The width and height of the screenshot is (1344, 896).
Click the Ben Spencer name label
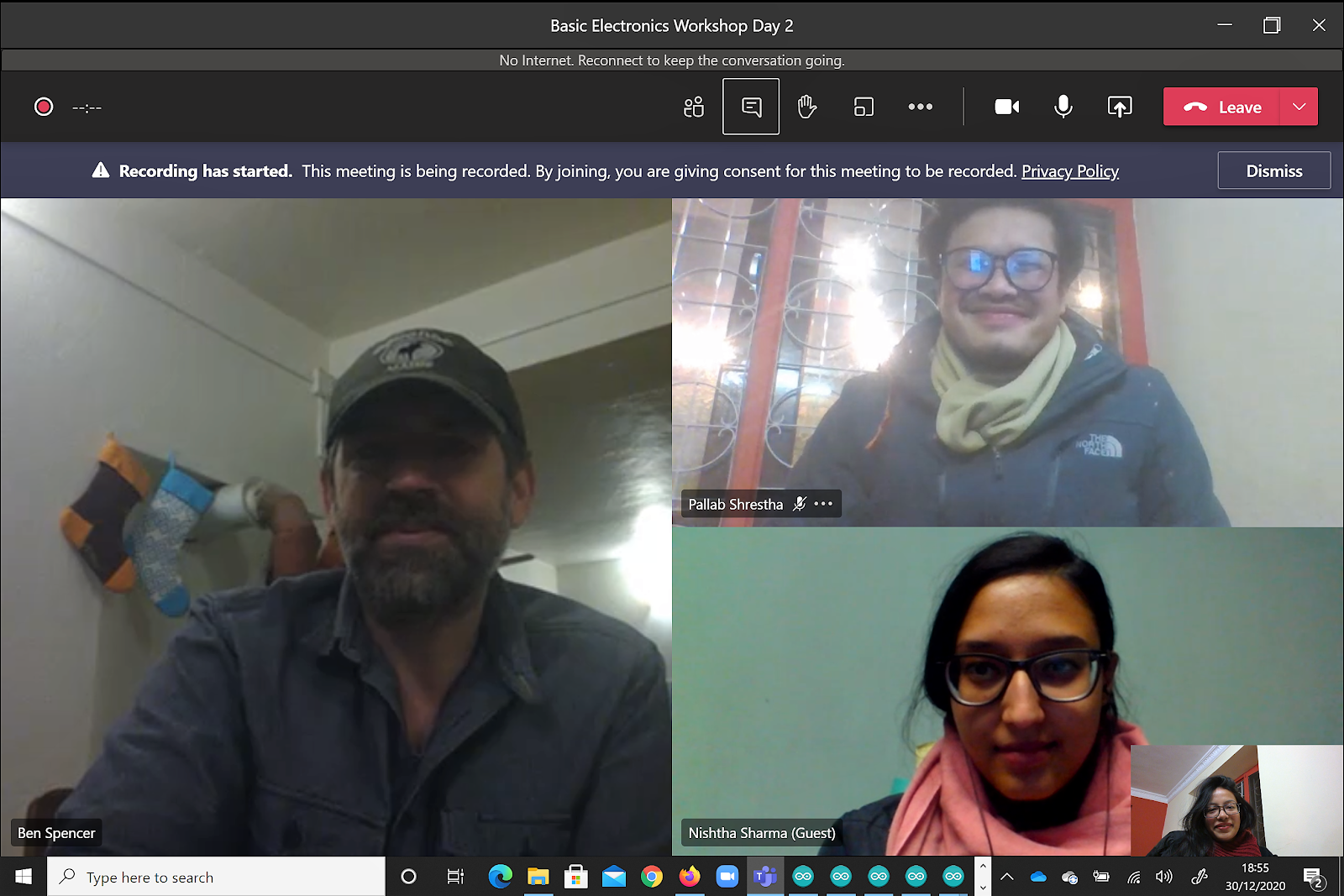(x=56, y=833)
